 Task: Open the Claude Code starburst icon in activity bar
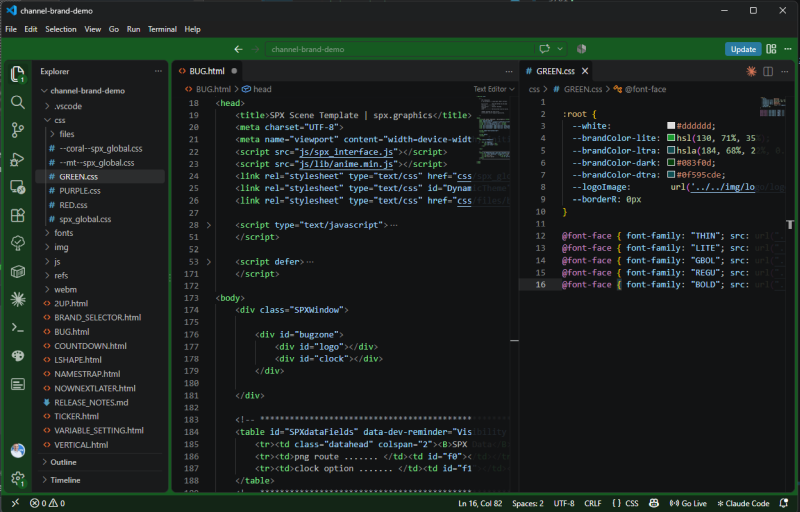(x=17, y=299)
